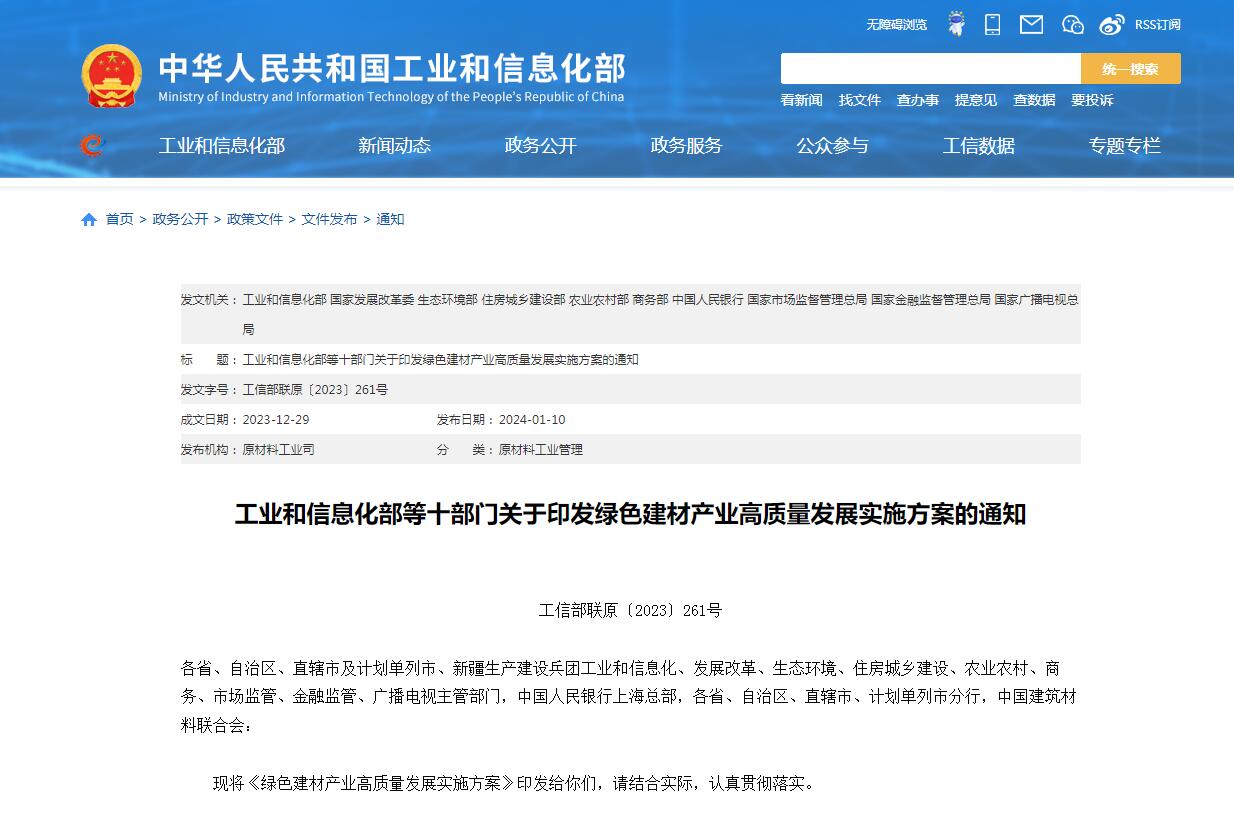
Task: Click the 发布机构 field label
Action: [x=210, y=449]
